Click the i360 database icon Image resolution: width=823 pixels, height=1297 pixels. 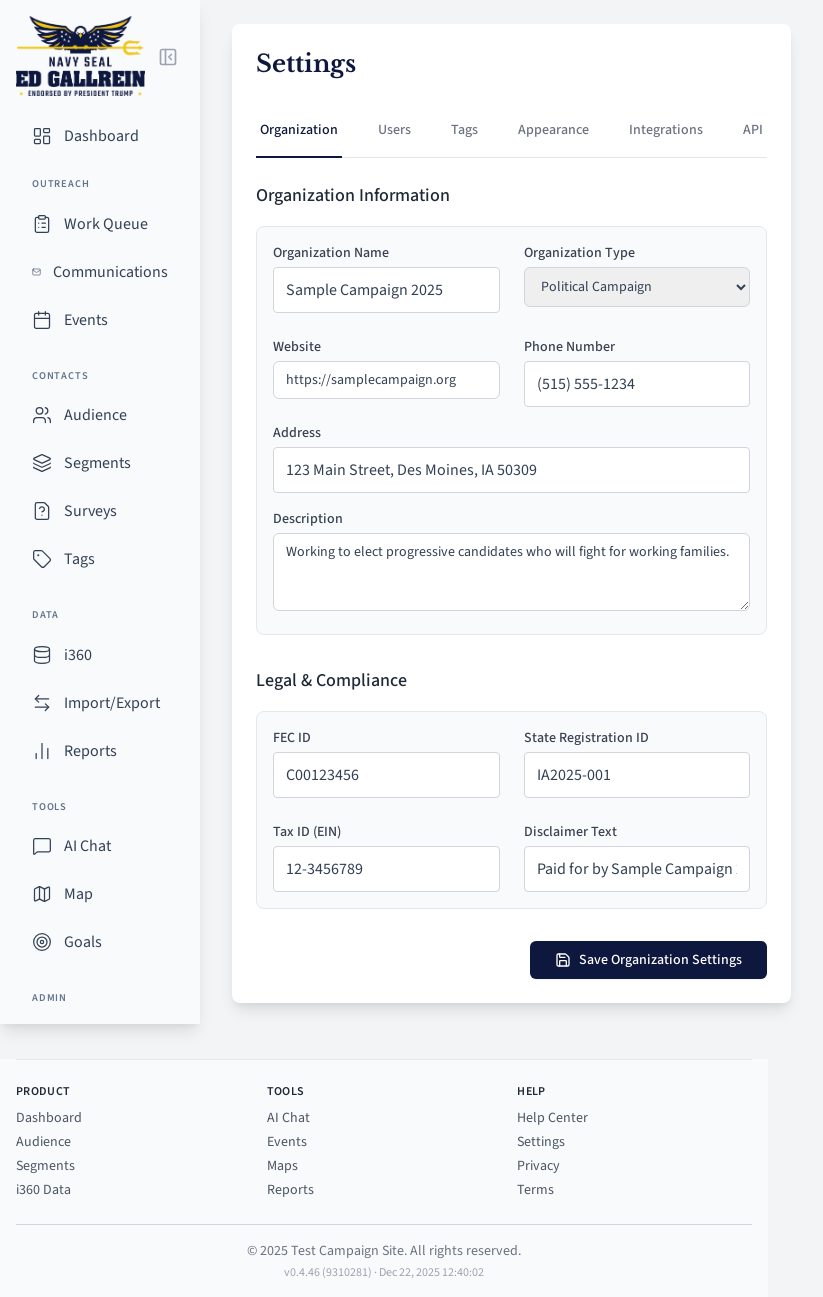coord(42,655)
